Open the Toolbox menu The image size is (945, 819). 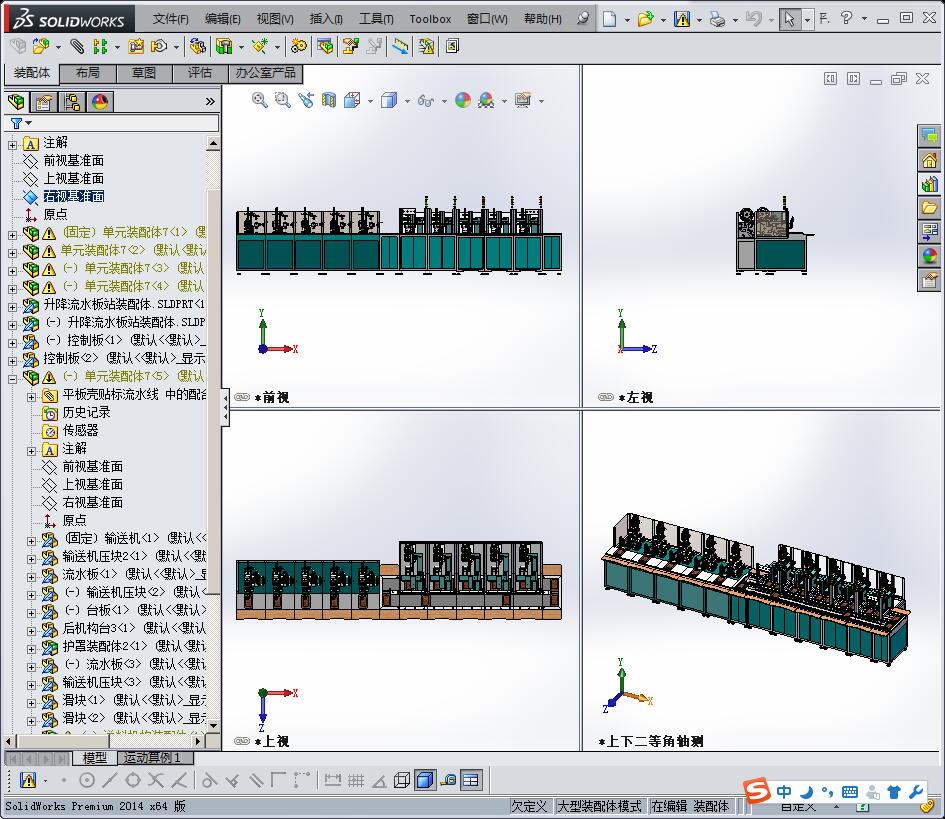[x=430, y=18]
